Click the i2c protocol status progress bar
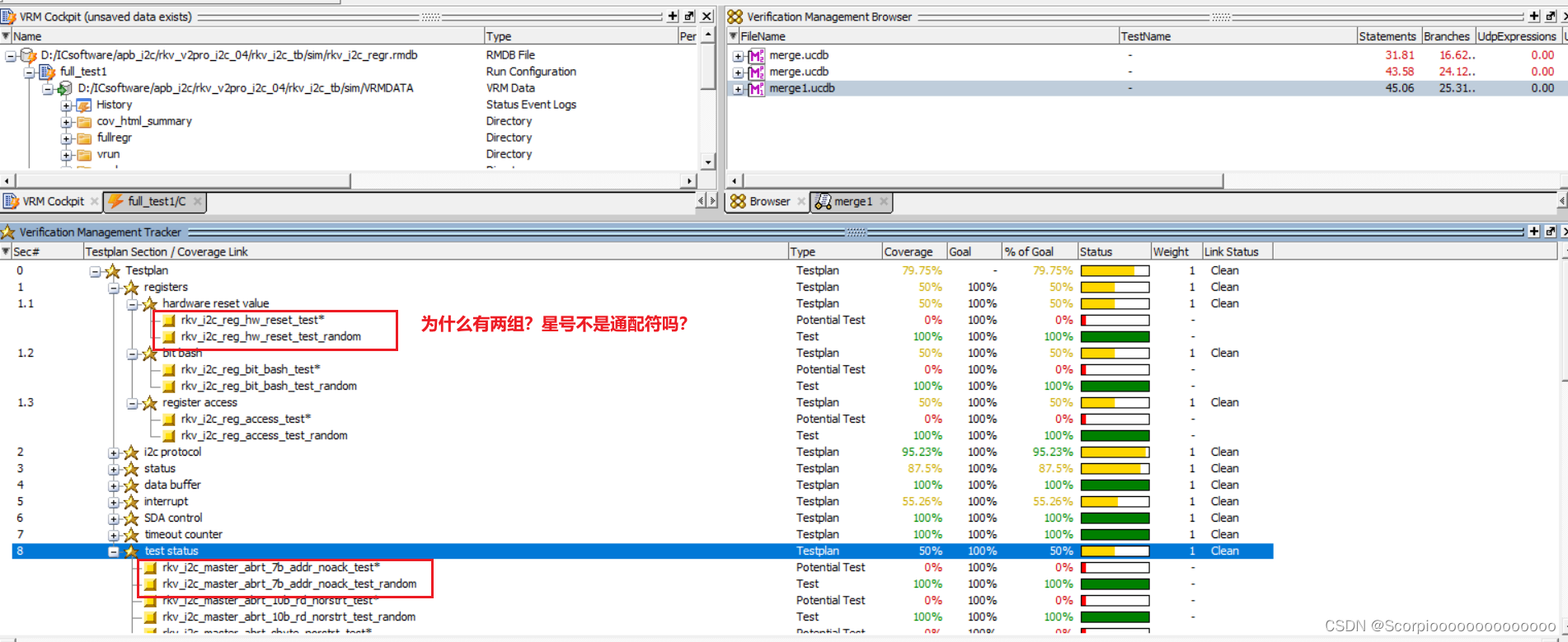Viewport: 1568px width, 642px height. click(x=1115, y=452)
